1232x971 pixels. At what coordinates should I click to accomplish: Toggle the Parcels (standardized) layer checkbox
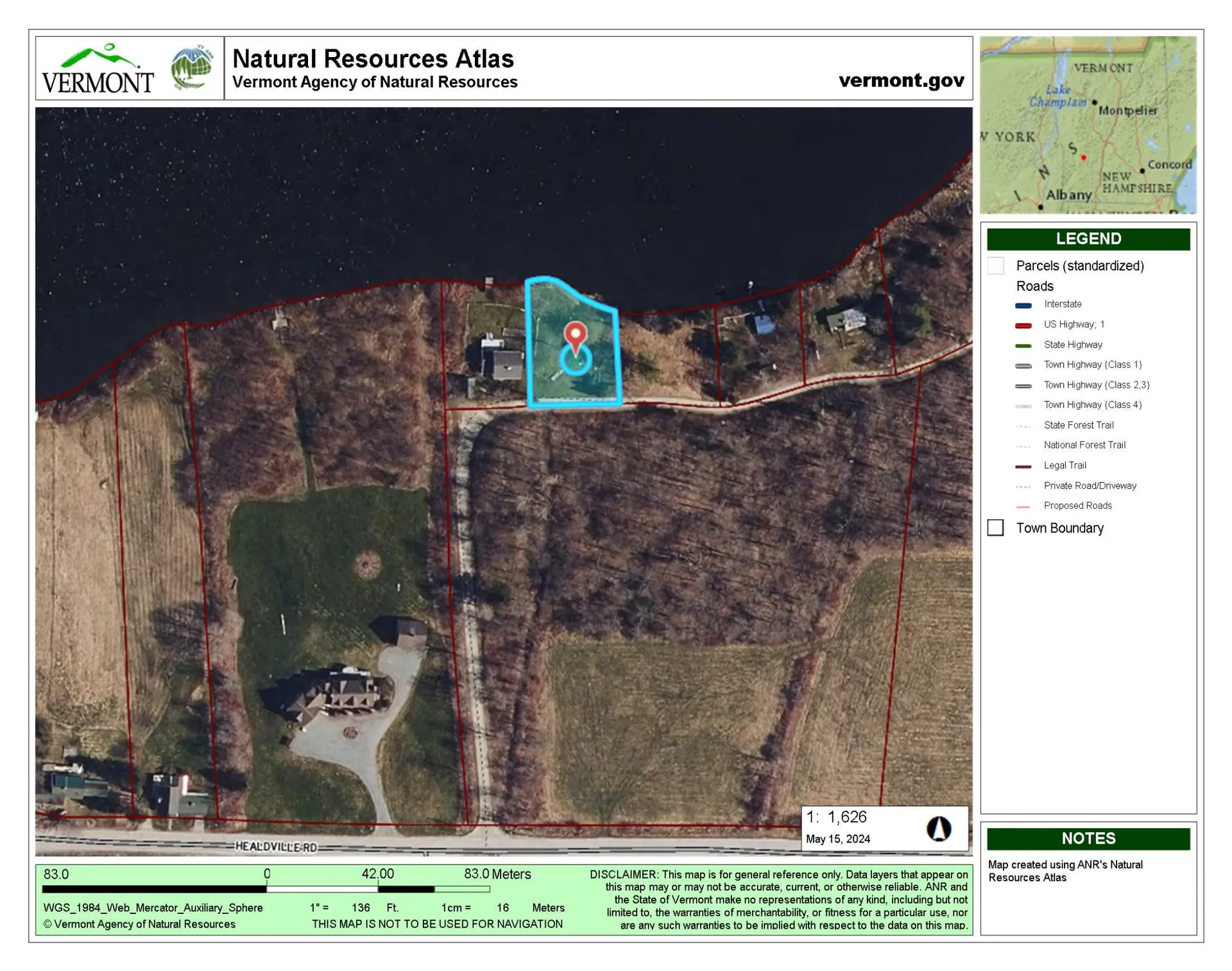coord(996,265)
